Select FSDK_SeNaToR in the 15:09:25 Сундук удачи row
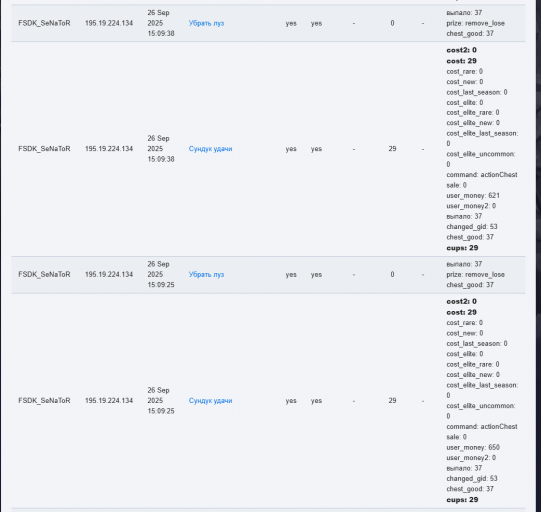This screenshot has height=512, width=541. (x=44, y=401)
